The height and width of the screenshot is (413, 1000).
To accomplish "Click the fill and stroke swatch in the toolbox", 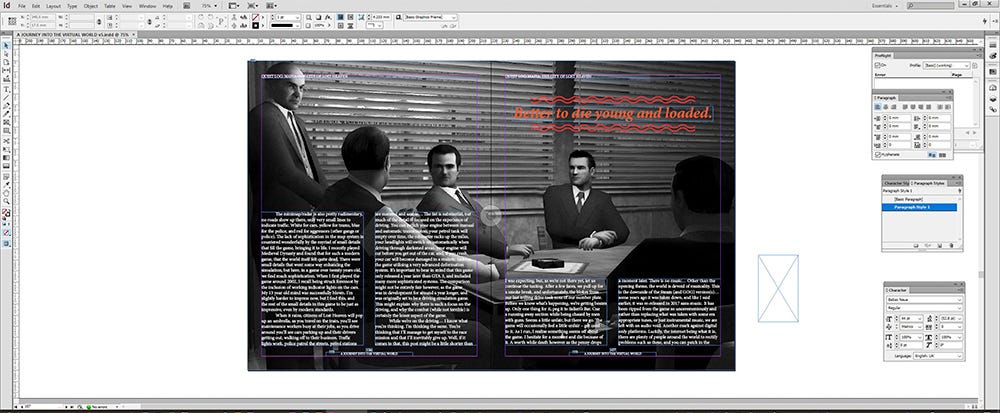I will point(6,213).
